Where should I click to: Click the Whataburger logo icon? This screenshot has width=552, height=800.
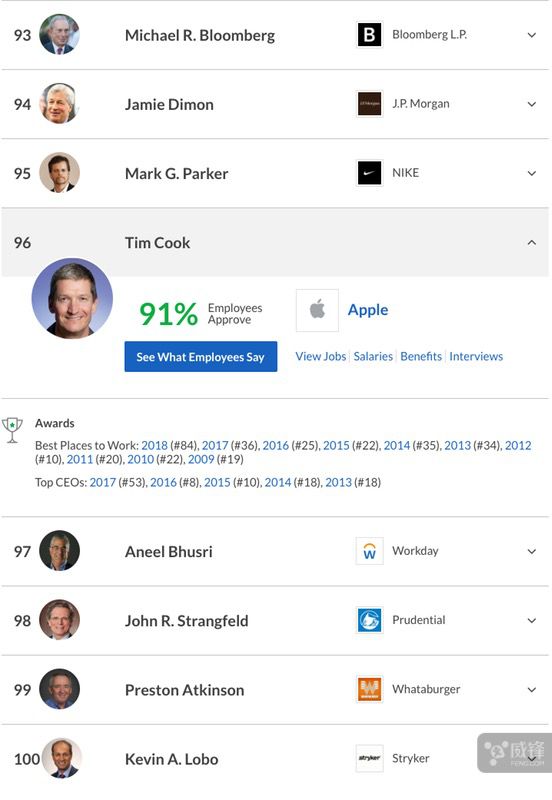(369, 689)
